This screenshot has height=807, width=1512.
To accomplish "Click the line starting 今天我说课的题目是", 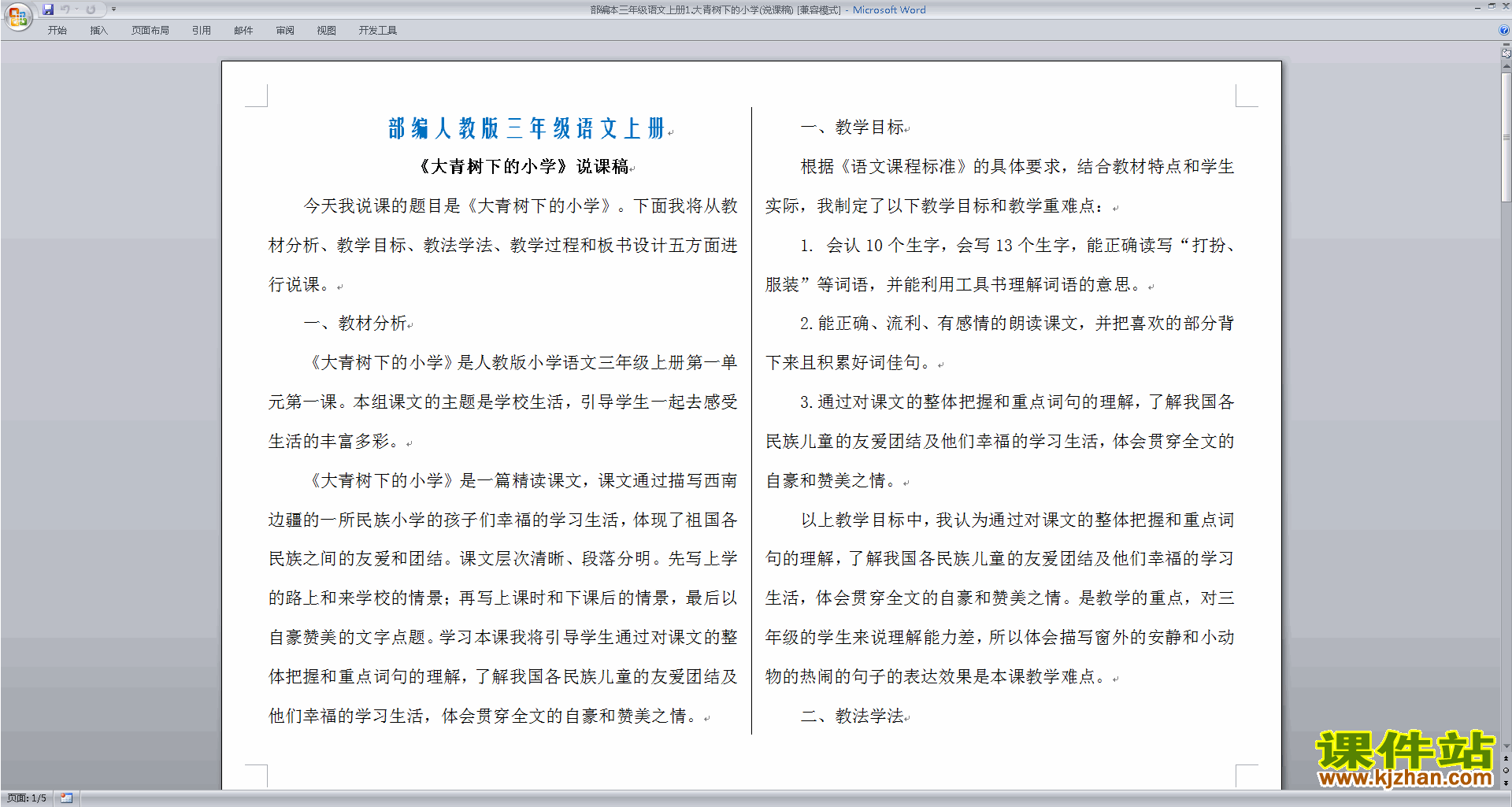I will click(x=521, y=206).
